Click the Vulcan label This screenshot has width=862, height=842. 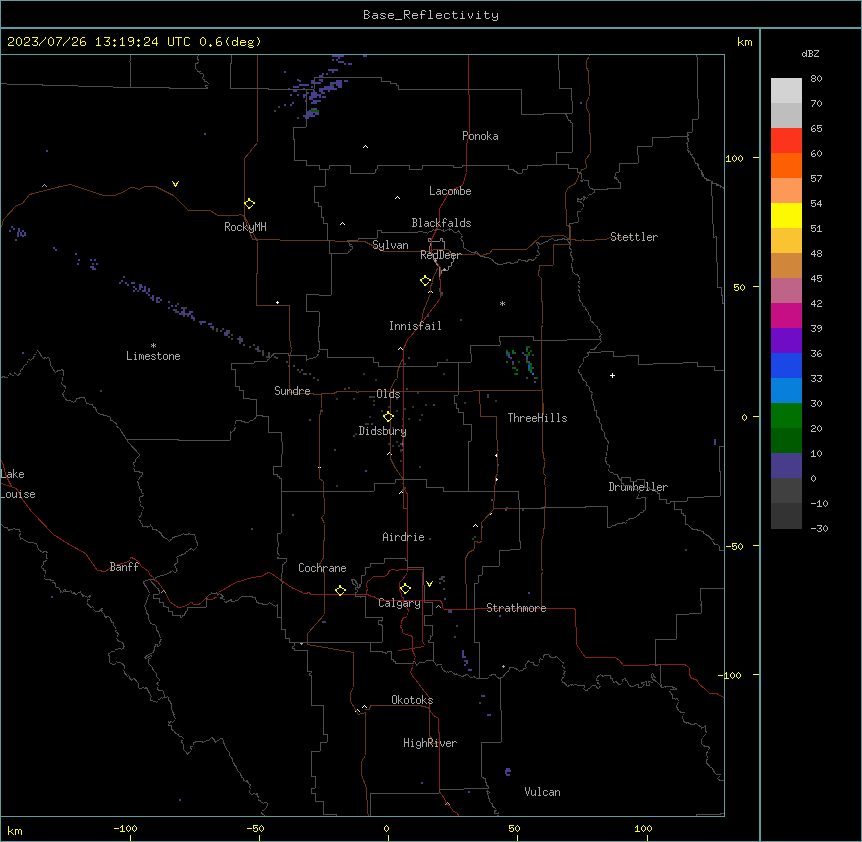pos(542,792)
